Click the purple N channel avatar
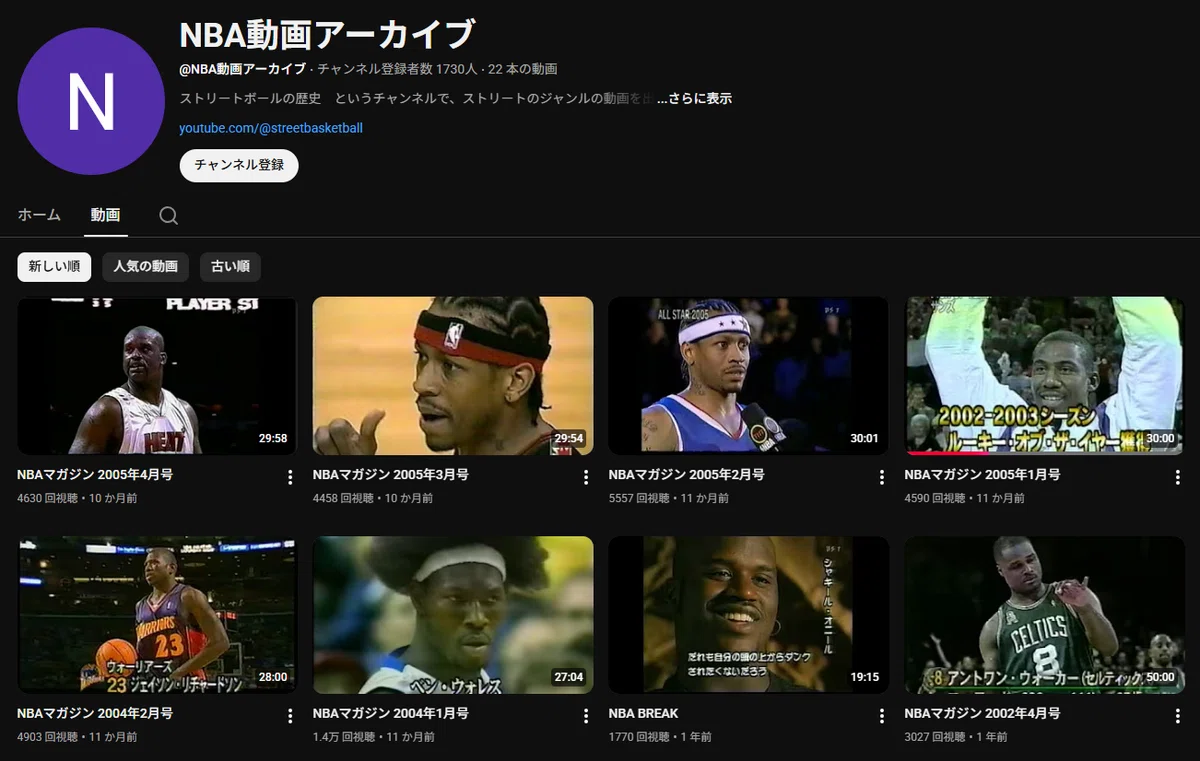Image resolution: width=1200 pixels, height=761 pixels. point(91,102)
